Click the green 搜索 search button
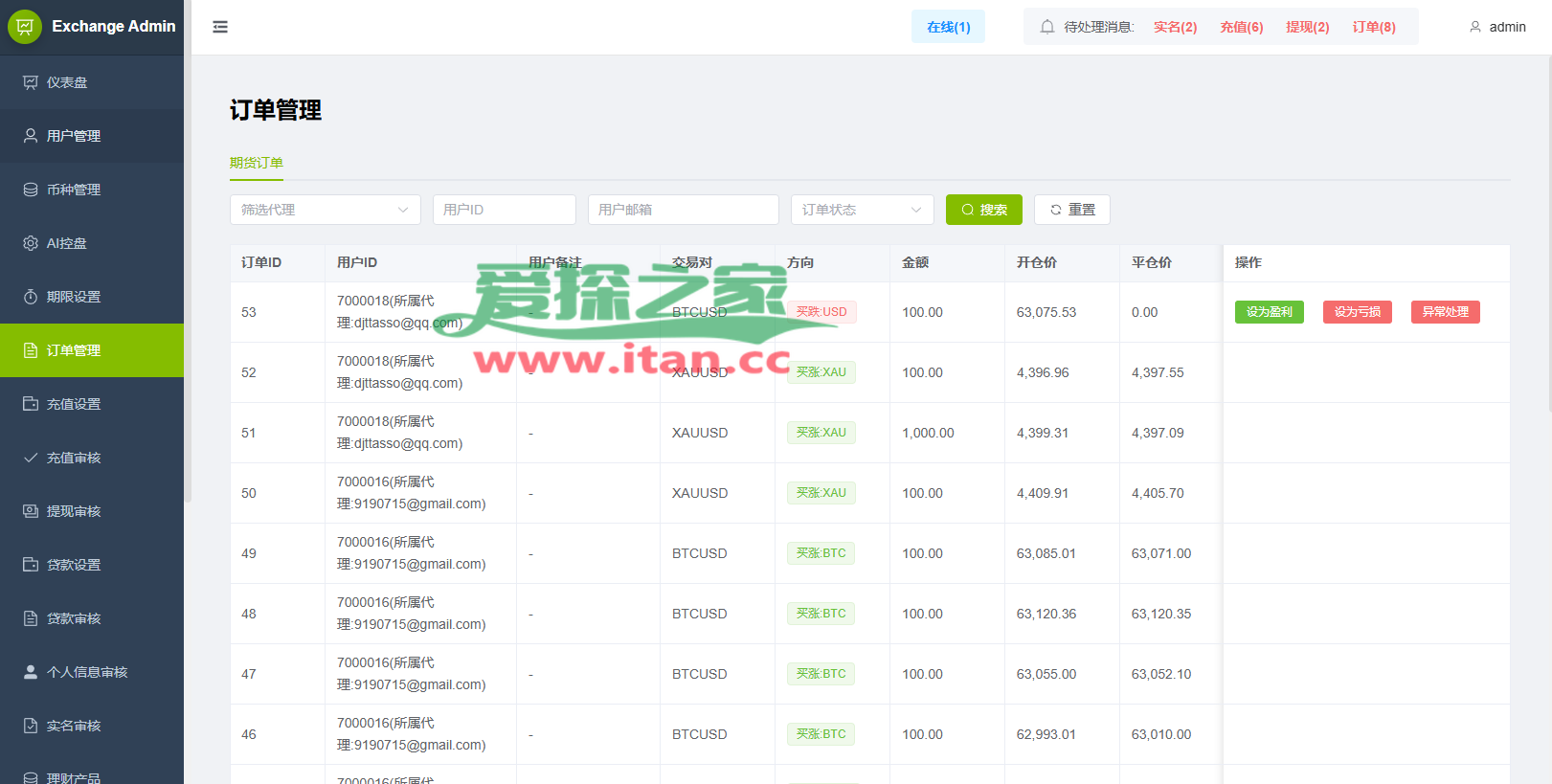 (x=984, y=210)
